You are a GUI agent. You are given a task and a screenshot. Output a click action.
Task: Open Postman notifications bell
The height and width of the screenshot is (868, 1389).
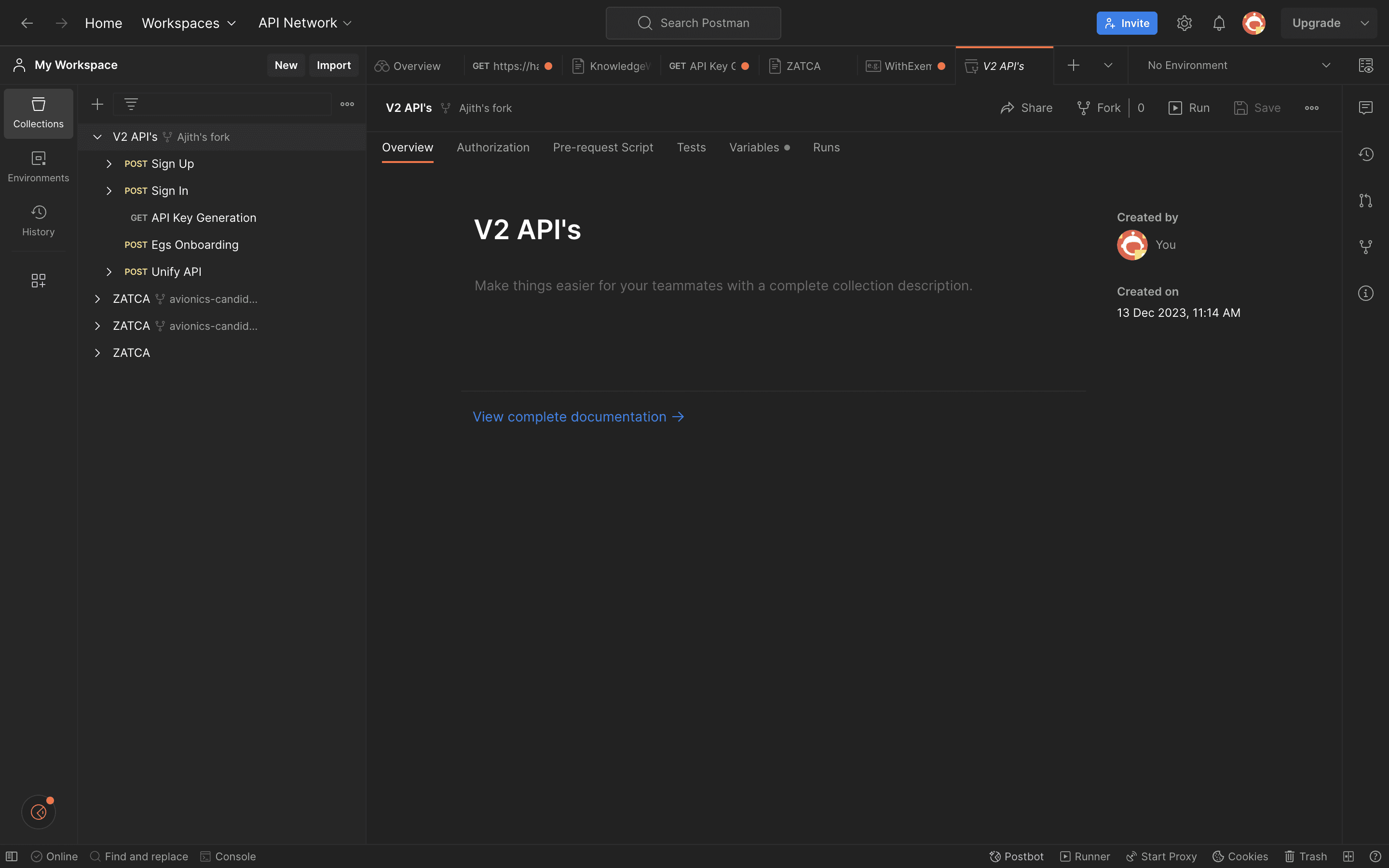pyautogui.click(x=1219, y=23)
